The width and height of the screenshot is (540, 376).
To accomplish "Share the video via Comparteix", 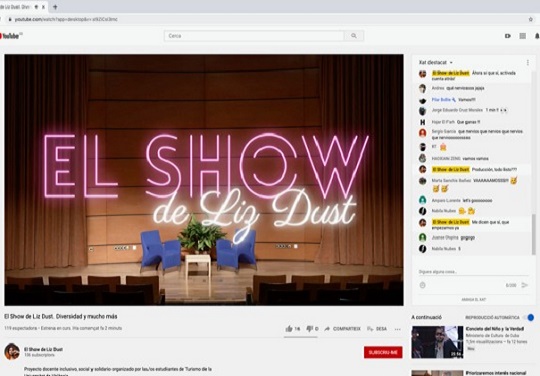I will 342,329.
